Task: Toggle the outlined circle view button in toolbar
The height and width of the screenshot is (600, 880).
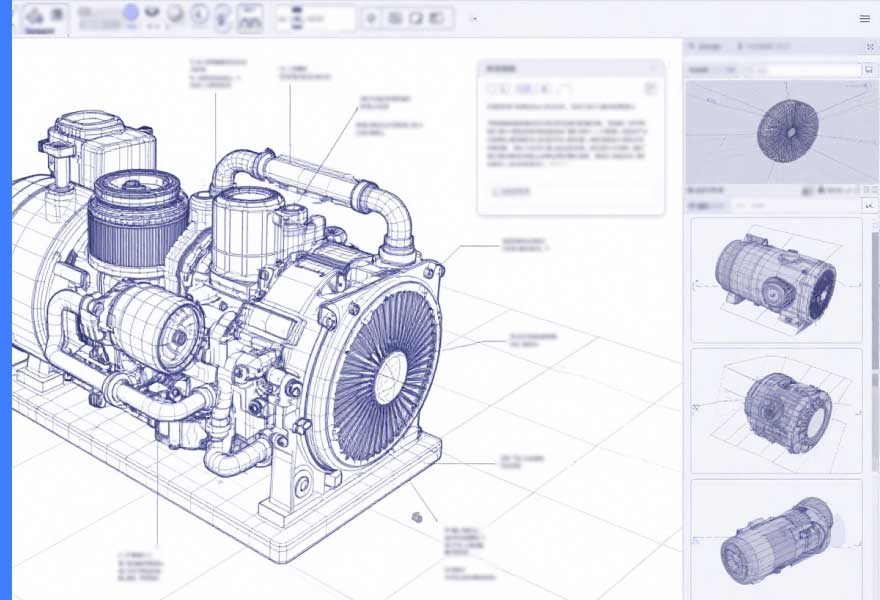Action: click(x=199, y=17)
